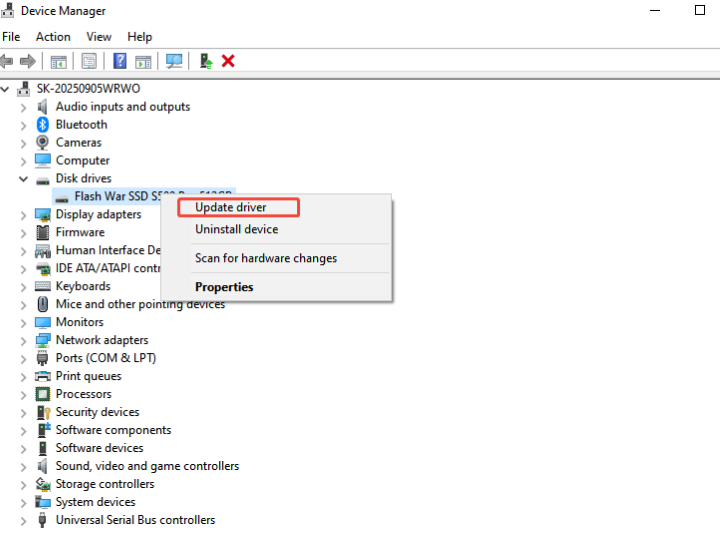Click the Computer monitor icon
Screen dimensions: 720x535
[43, 160]
